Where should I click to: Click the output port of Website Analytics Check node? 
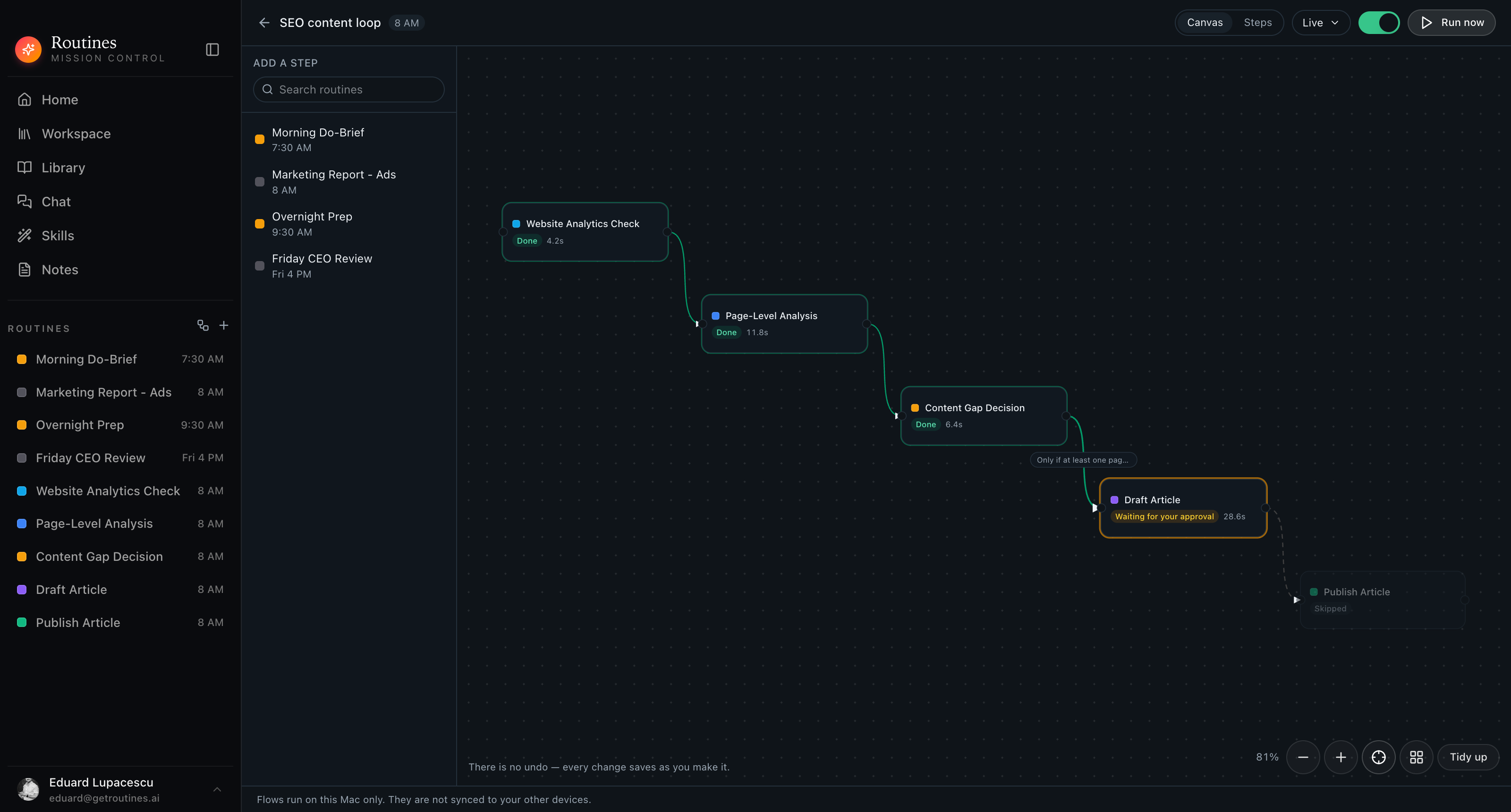pyautogui.click(x=668, y=232)
